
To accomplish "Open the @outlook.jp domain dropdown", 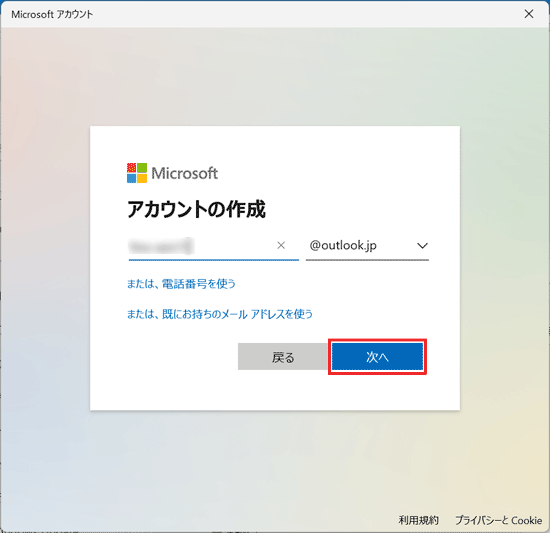I will tap(367, 246).
